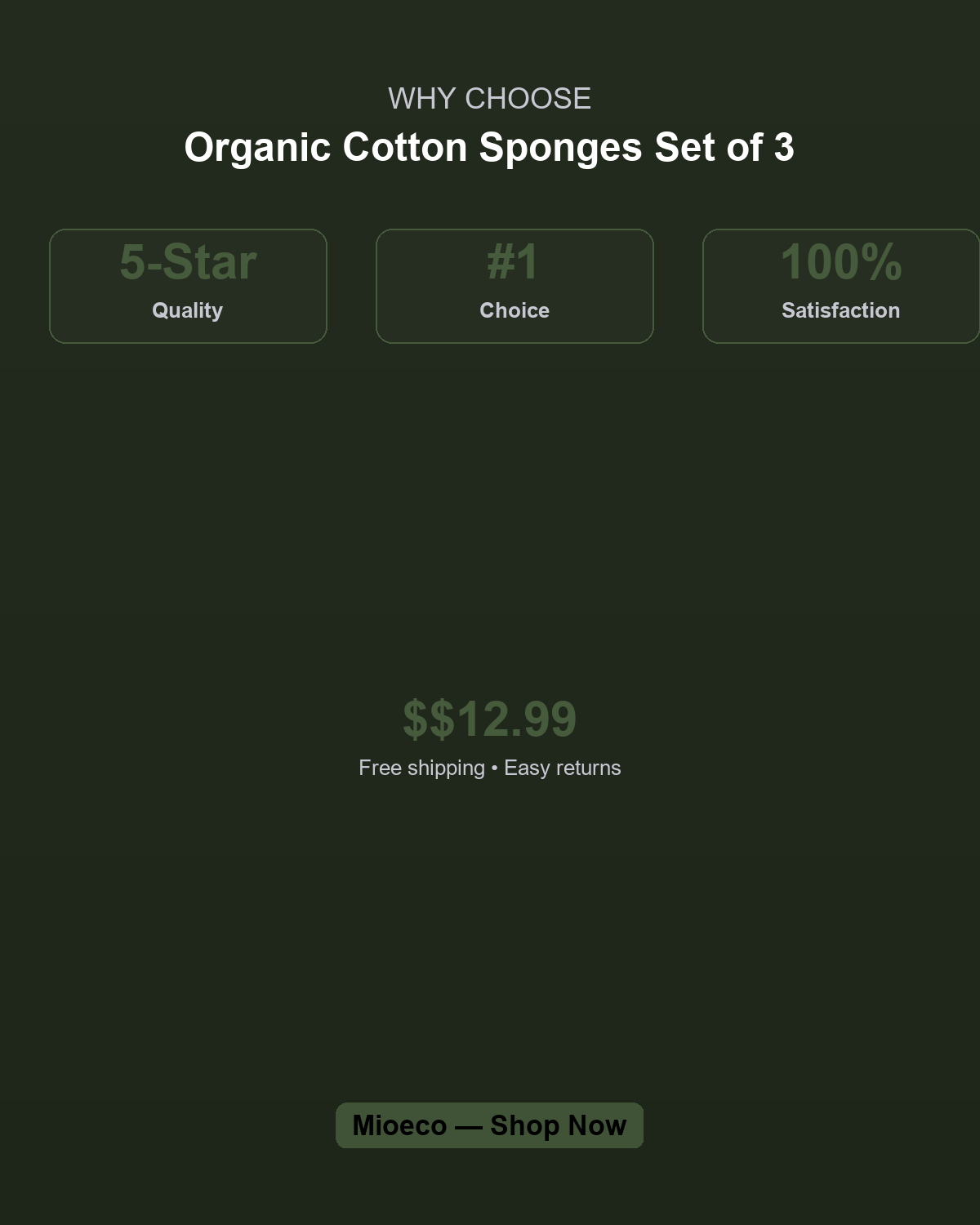The width and height of the screenshot is (980, 1225).
Task: Click the Free shipping text
Action: coord(421,768)
